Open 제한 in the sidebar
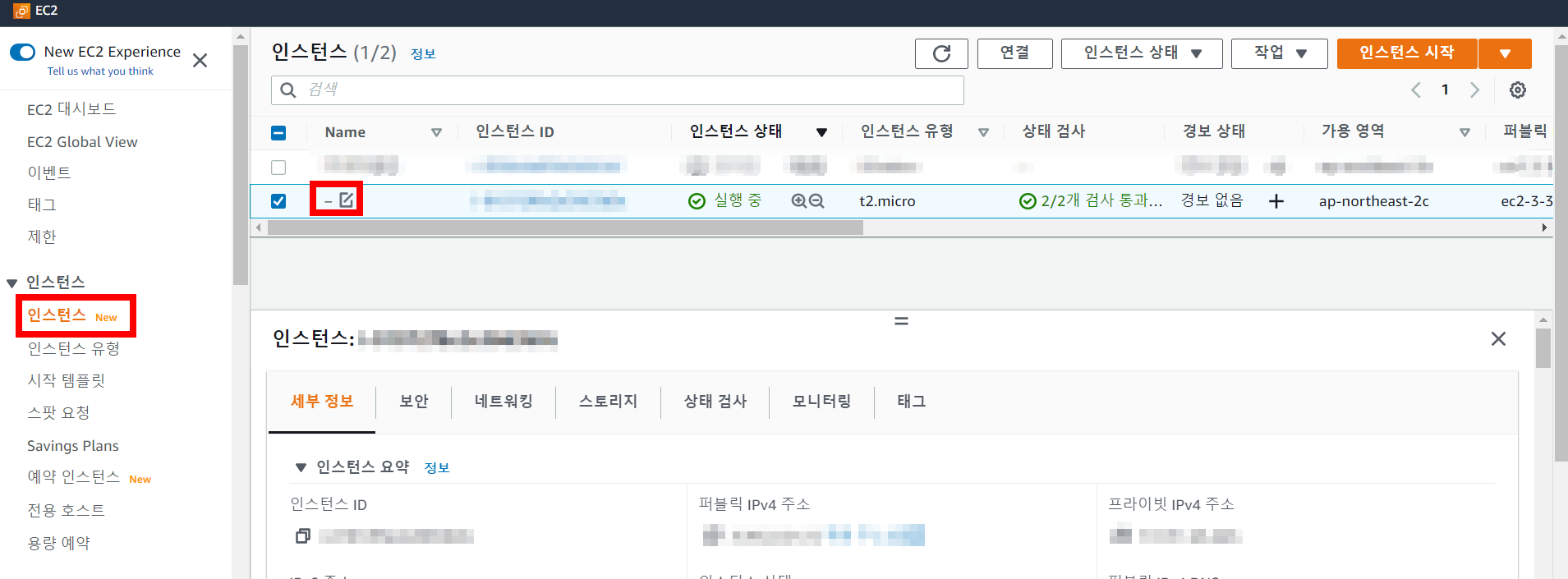Viewport: 1568px width, 579px height. [42, 237]
